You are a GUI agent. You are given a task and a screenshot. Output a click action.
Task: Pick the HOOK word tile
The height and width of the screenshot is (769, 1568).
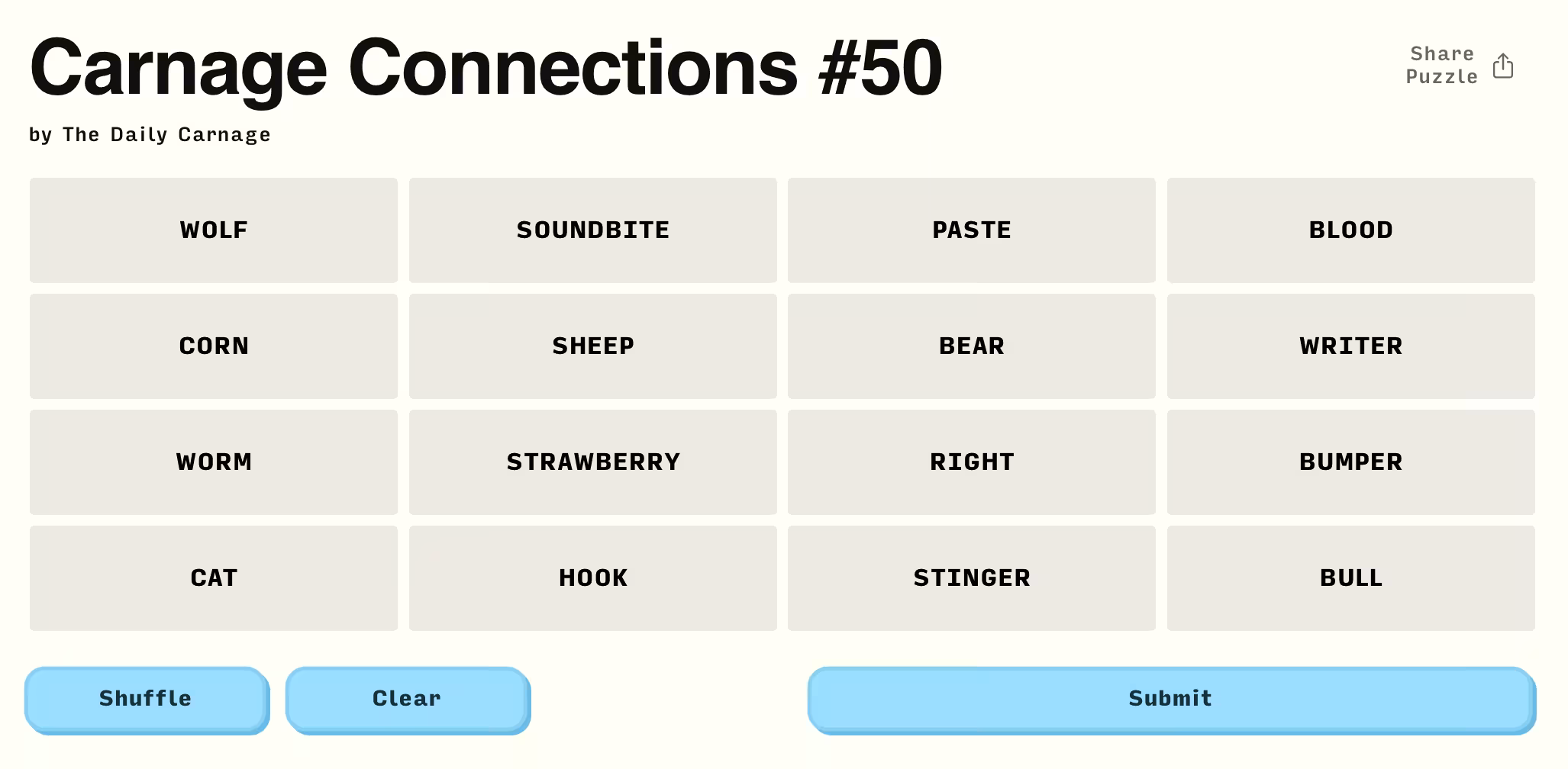[x=592, y=578]
